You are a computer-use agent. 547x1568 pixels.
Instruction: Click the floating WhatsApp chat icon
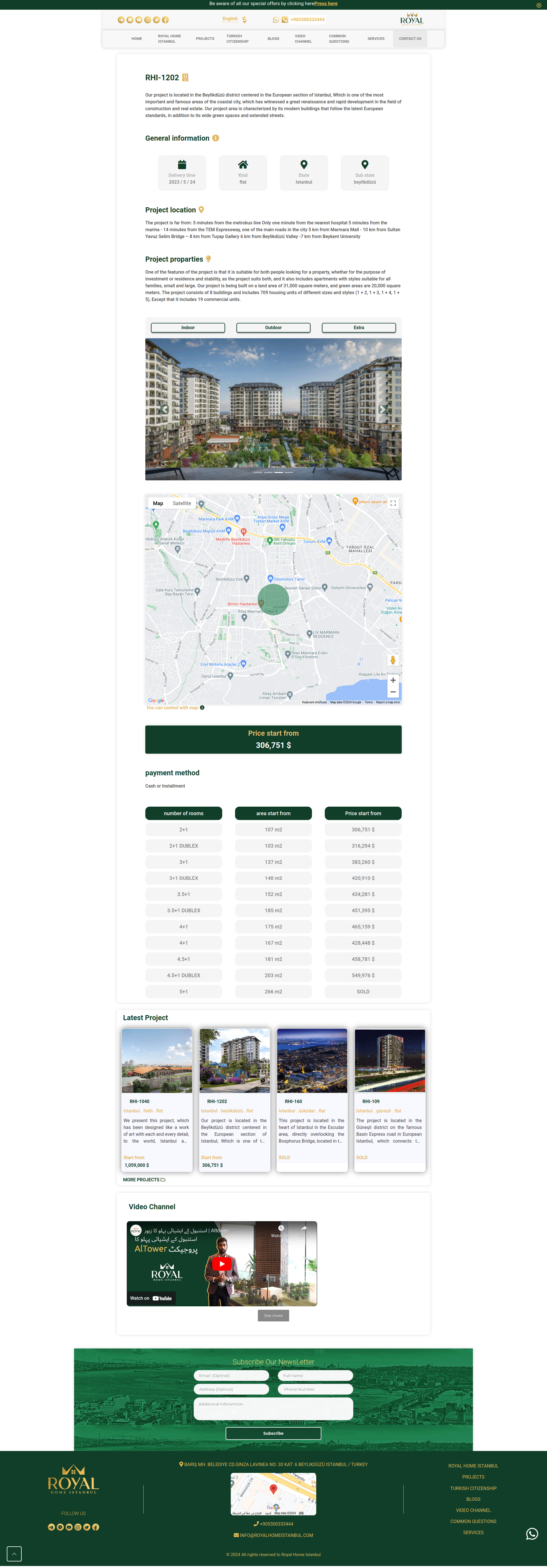coord(532,1533)
